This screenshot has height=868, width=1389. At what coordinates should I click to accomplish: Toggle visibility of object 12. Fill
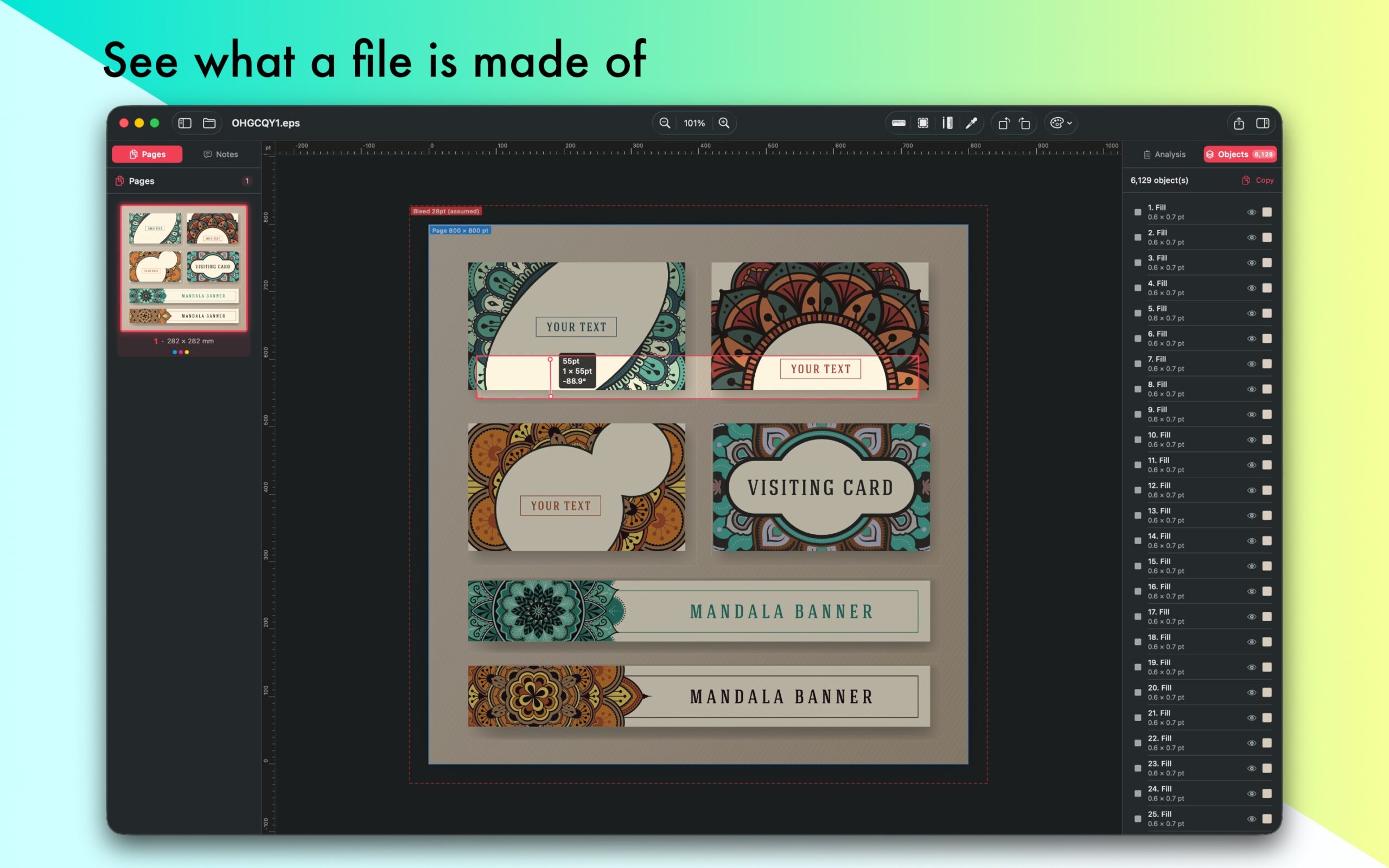tap(1252, 490)
